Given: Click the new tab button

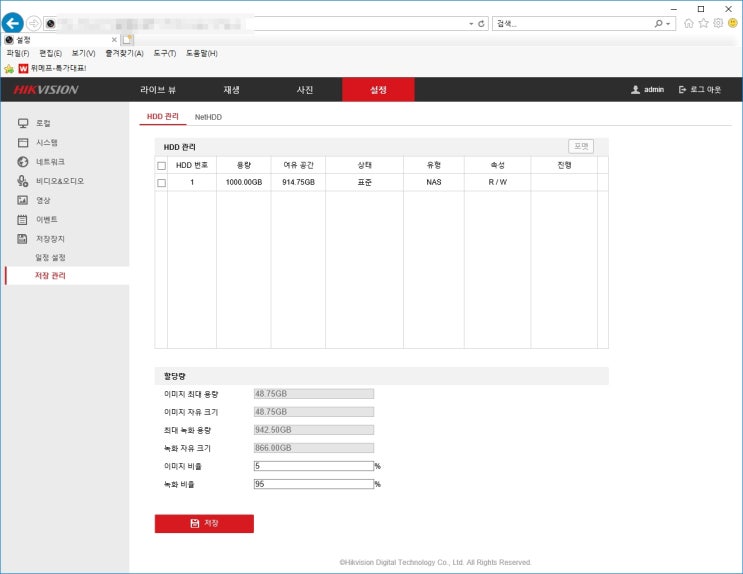Looking at the screenshot, I should 127,40.
